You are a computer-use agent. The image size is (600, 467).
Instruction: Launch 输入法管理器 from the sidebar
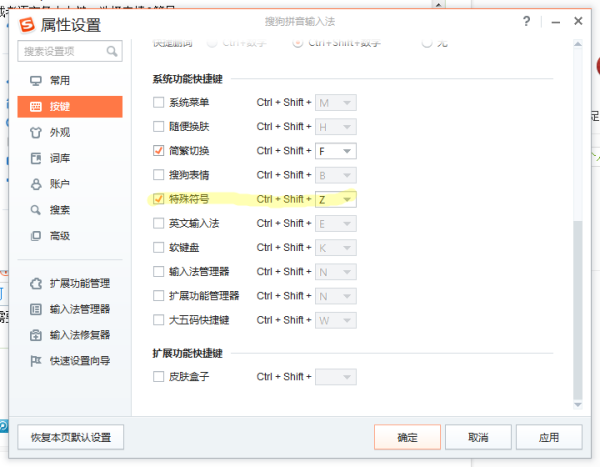(70, 309)
